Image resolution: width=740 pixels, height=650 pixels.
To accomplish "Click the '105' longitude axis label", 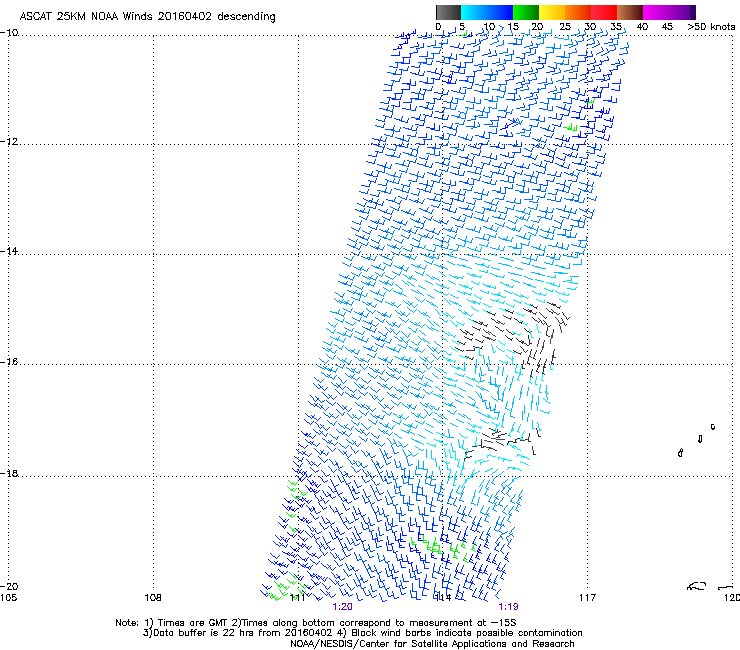I will pos(8,598).
